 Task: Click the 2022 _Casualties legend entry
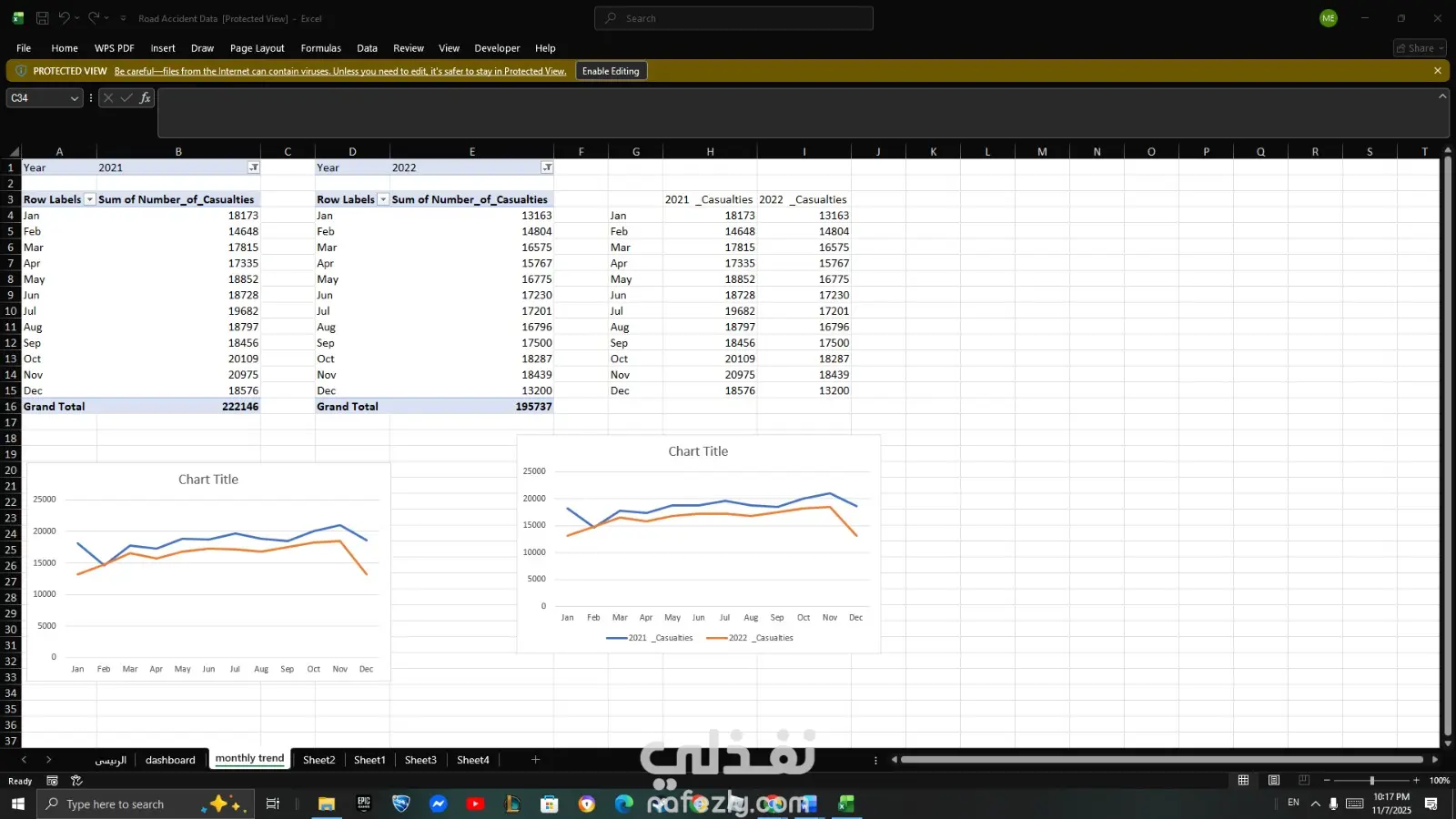[x=749, y=638]
